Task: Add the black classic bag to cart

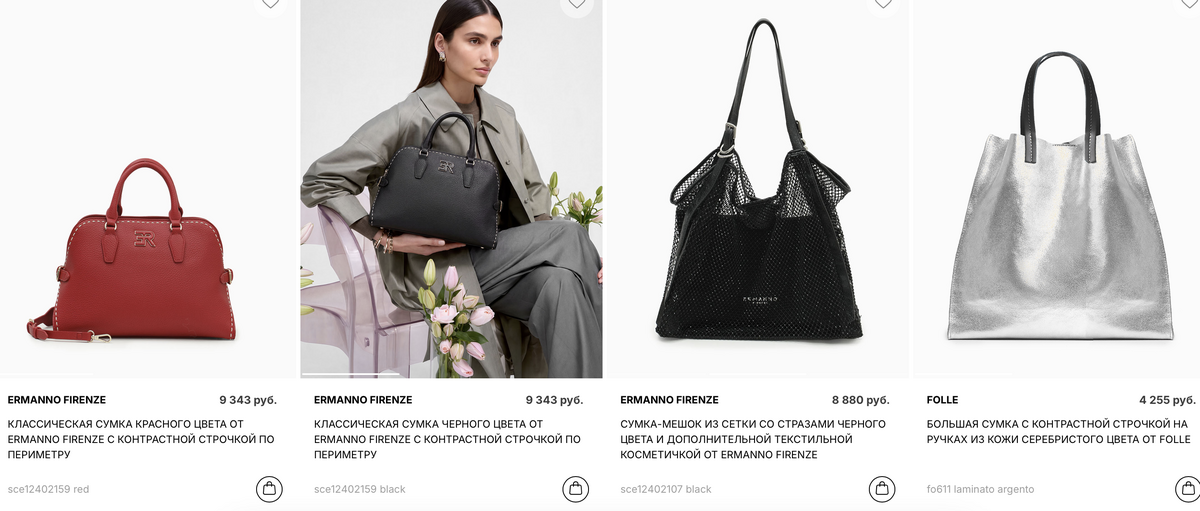Action: tap(575, 489)
